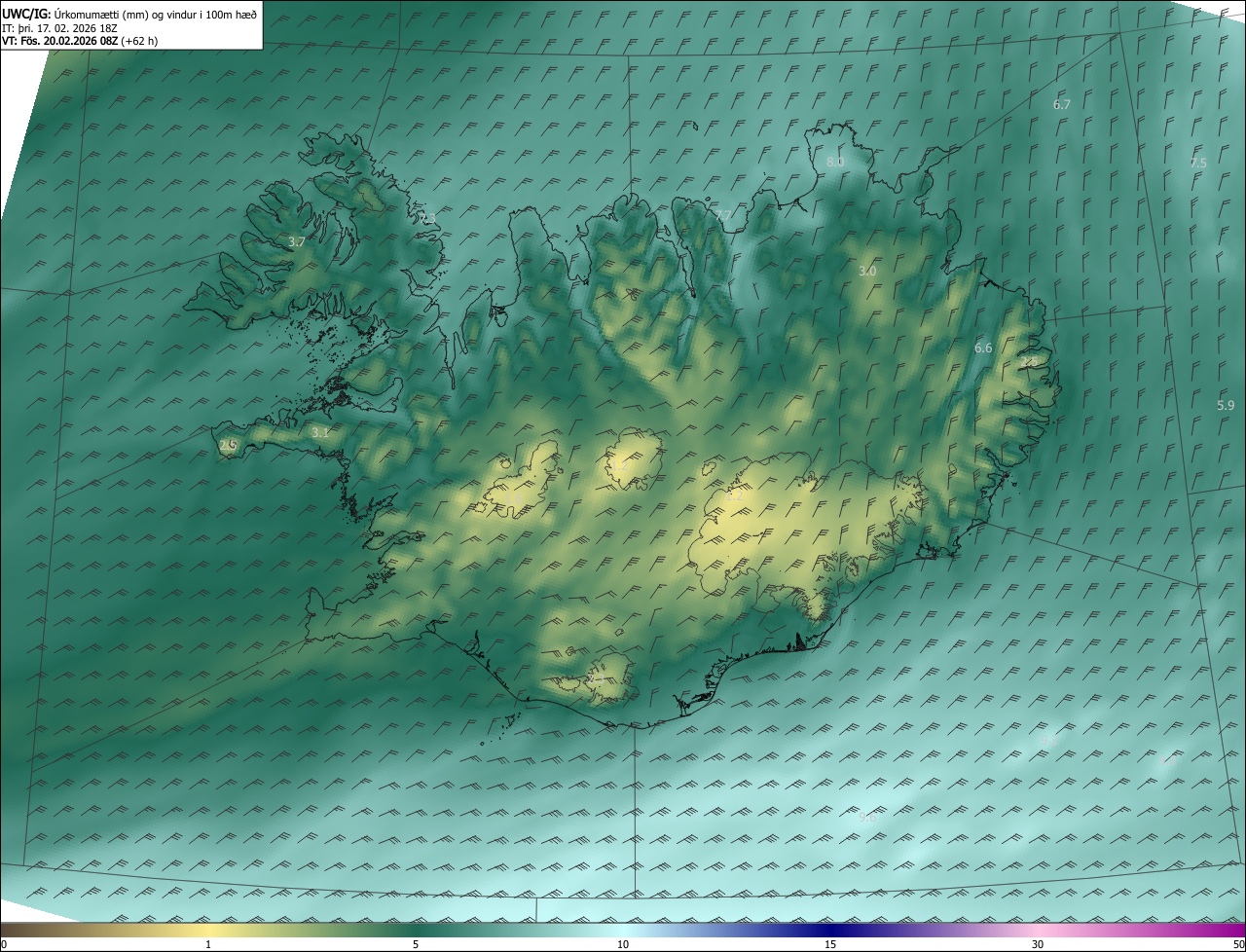Click the color scale label 5
Viewport: 1246px width, 952px height.
click(x=416, y=945)
